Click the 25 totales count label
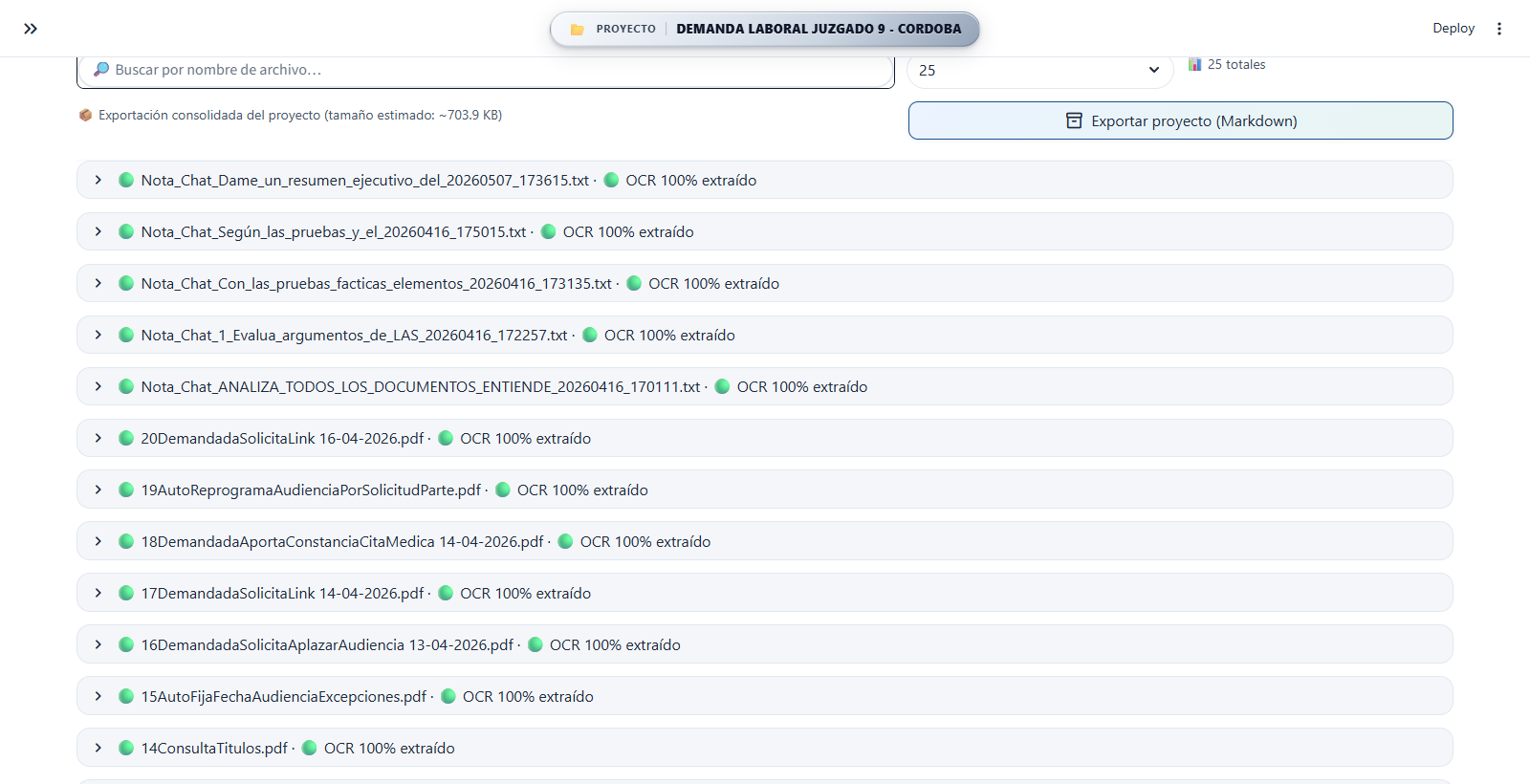 pos(1236,64)
